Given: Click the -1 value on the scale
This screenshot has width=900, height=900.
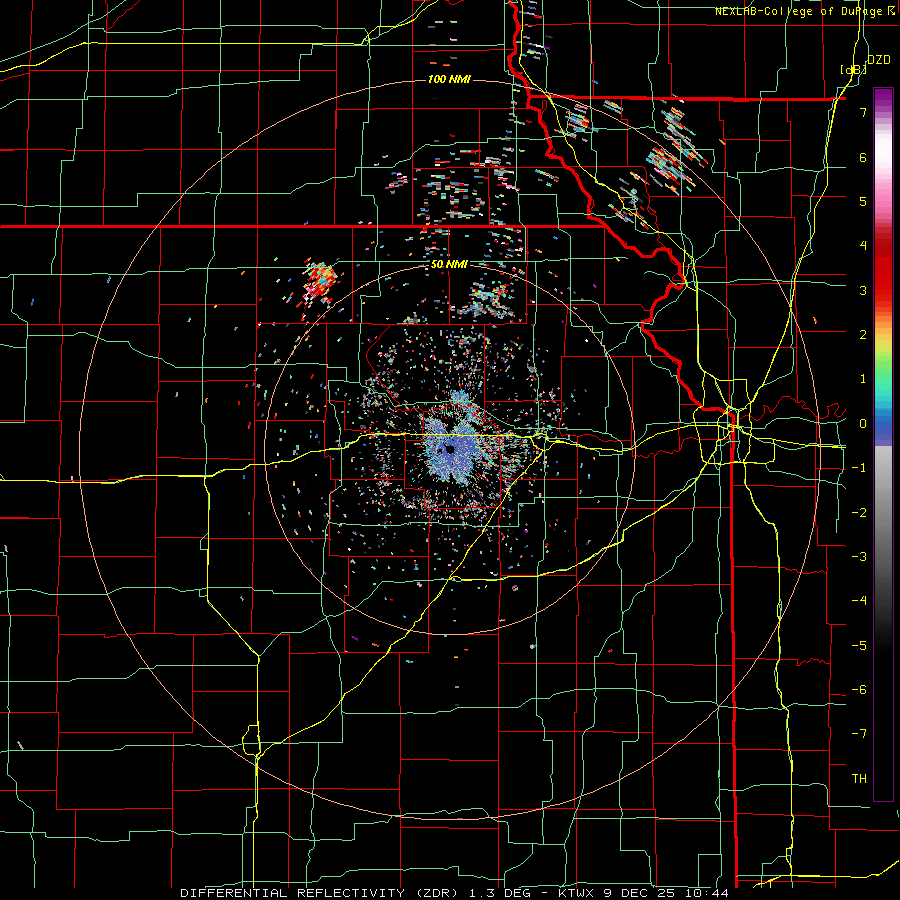Looking at the screenshot, I should click(x=859, y=468).
